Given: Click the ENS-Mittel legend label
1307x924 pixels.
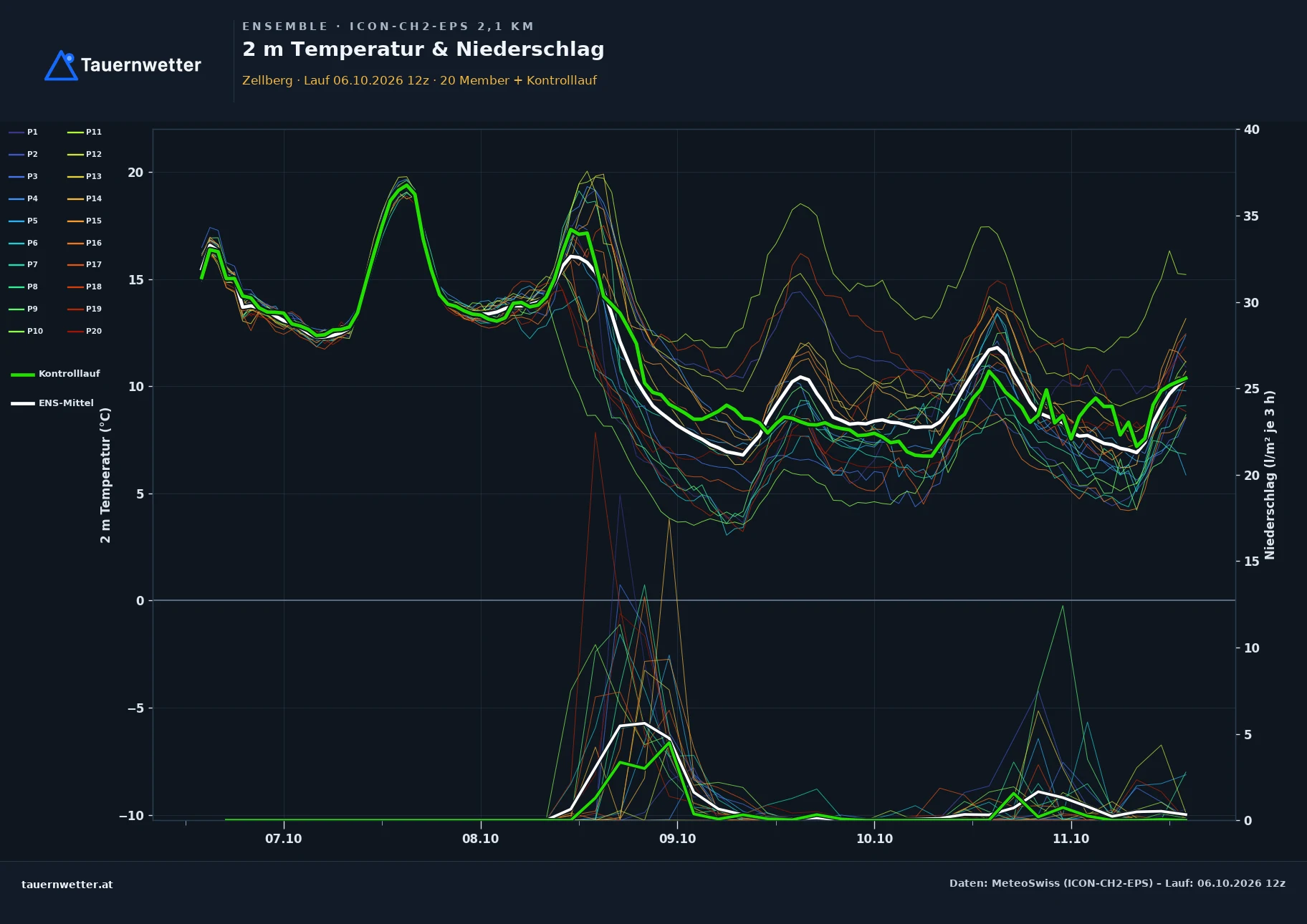Looking at the screenshot, I should coord(66,403).
